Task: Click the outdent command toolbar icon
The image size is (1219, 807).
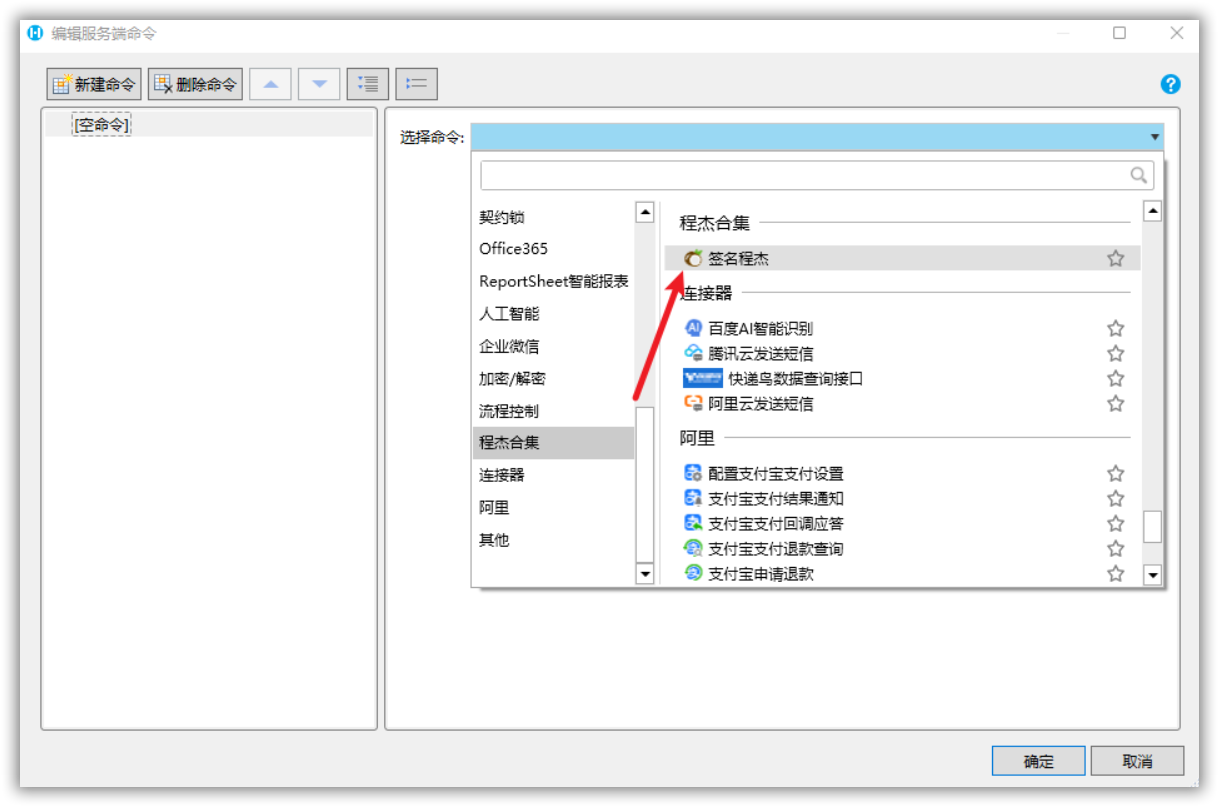Action: (416, 84)
